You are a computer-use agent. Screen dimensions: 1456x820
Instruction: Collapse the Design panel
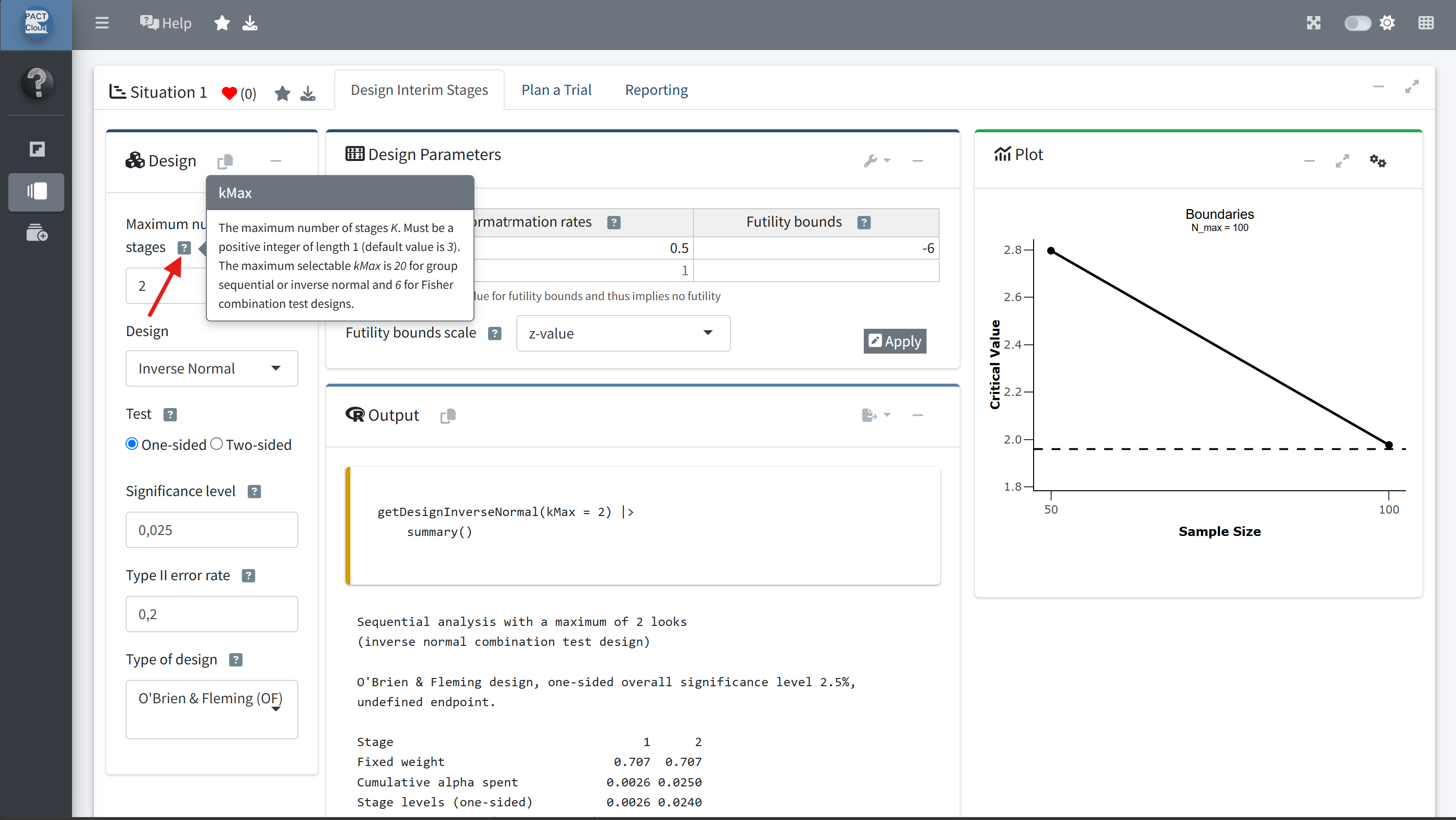coord(276,161)
